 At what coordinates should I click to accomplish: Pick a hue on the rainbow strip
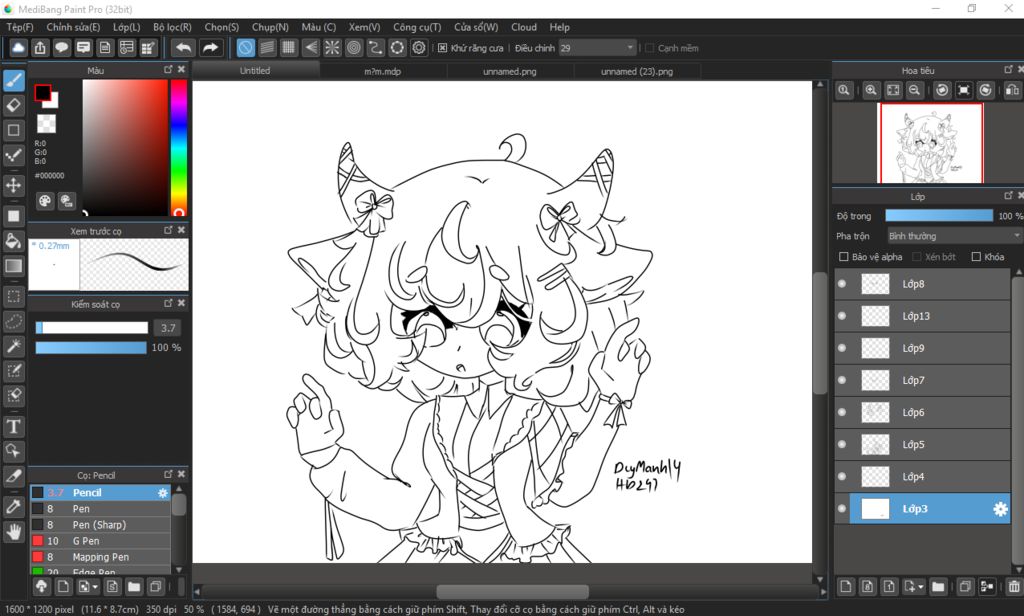click(x=178, y=148)
